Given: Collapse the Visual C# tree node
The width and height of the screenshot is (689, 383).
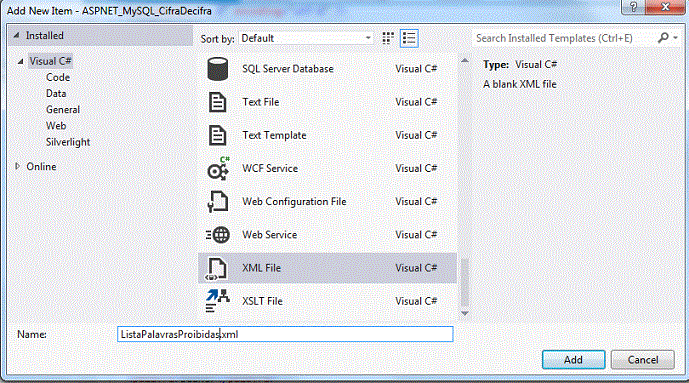Looking at the screenshot, I should coord(20,61).
